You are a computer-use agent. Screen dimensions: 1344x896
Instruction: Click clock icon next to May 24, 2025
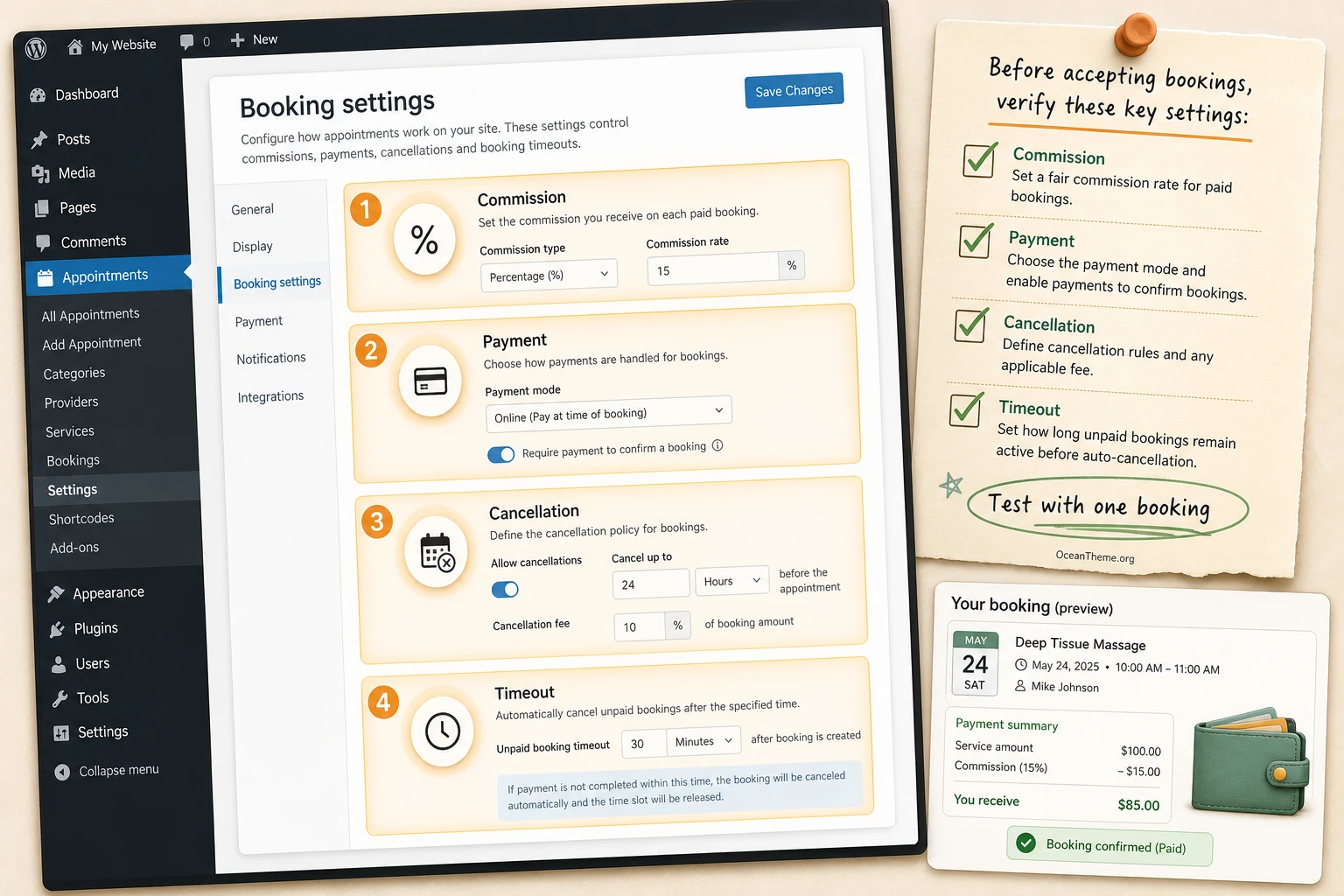(1021, 665)
